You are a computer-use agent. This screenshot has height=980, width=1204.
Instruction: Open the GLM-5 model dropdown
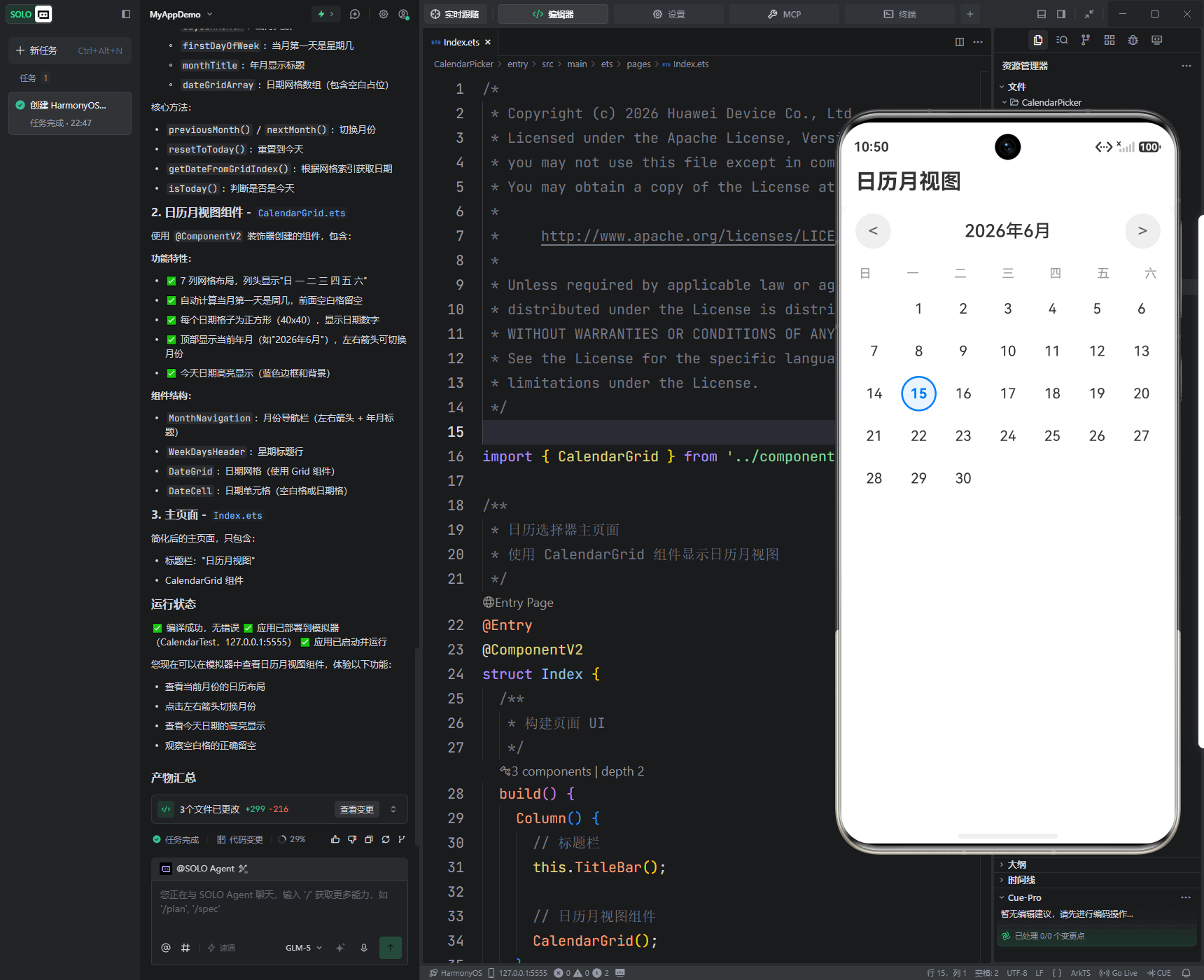tap(304, 948)
